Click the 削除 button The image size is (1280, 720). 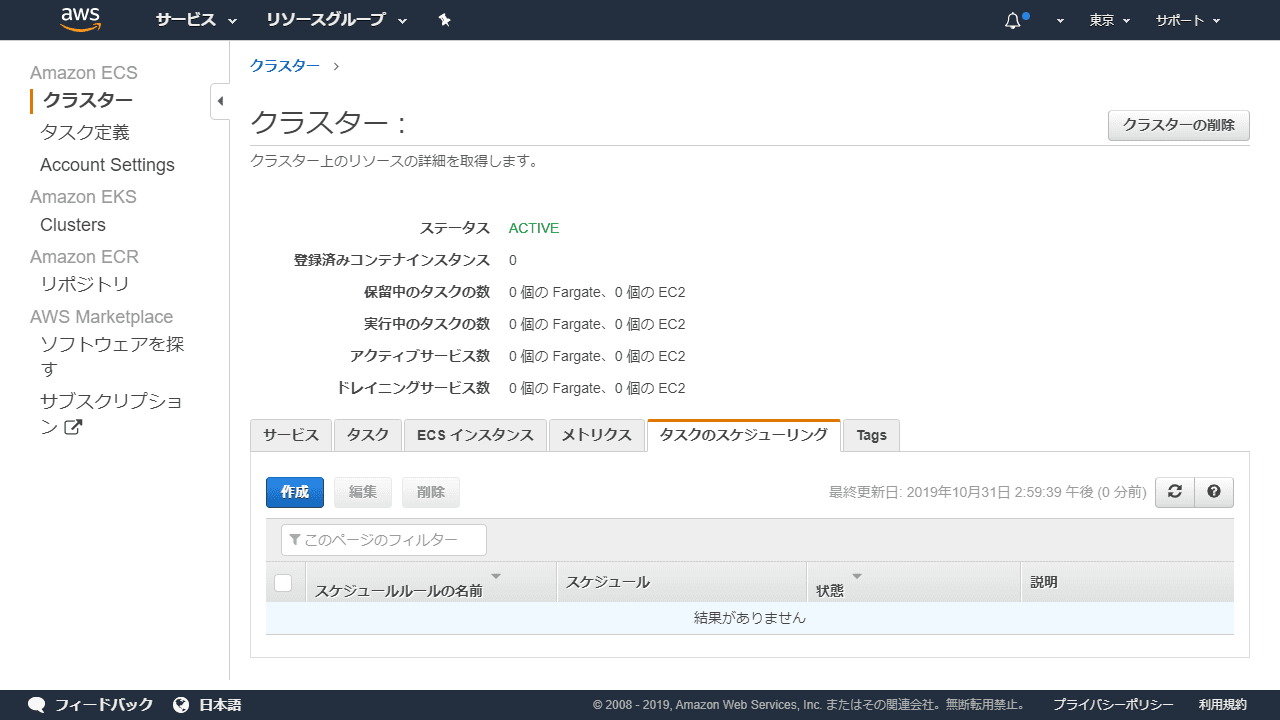[x=431, y=492]
